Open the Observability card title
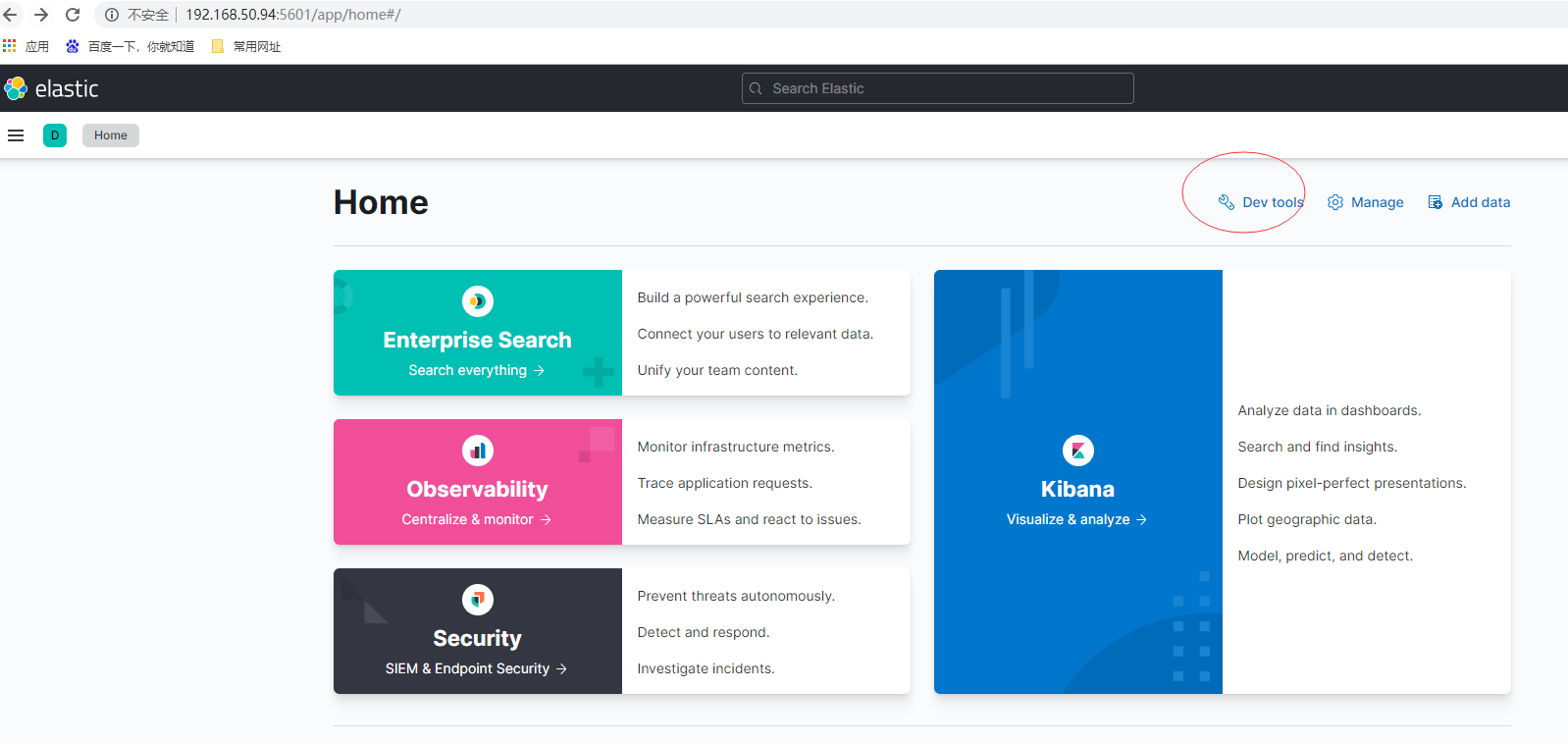Screen dimensions: 1568x744 (x=478, y=489)
